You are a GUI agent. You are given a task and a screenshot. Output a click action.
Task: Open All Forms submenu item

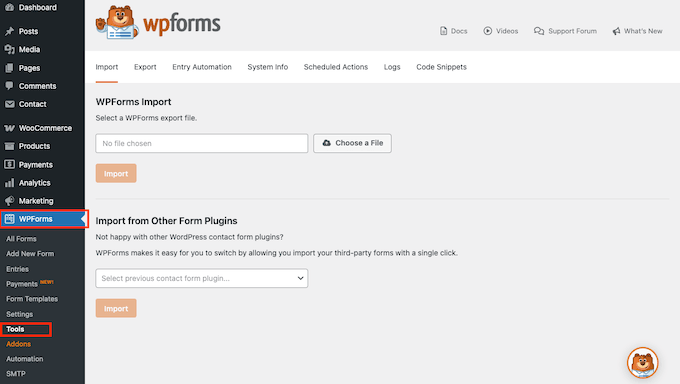pos(21,239)
